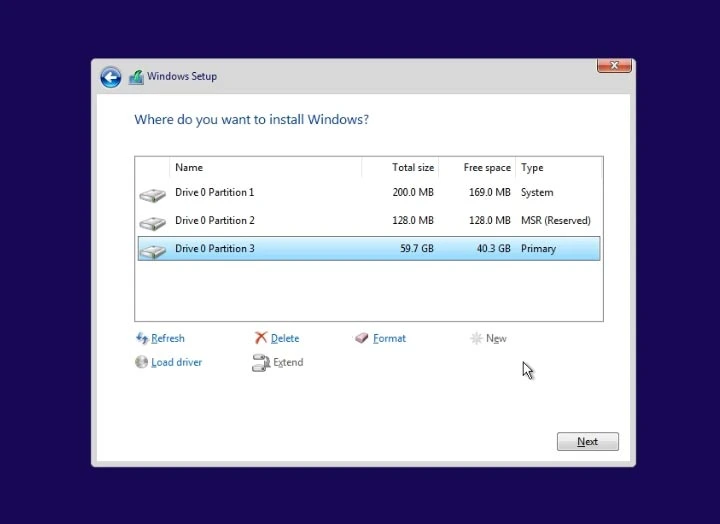The width and height of the screenshot is (720, 524).
Task: Sort by the Total size column header
Action: click(x=400, y=168)
